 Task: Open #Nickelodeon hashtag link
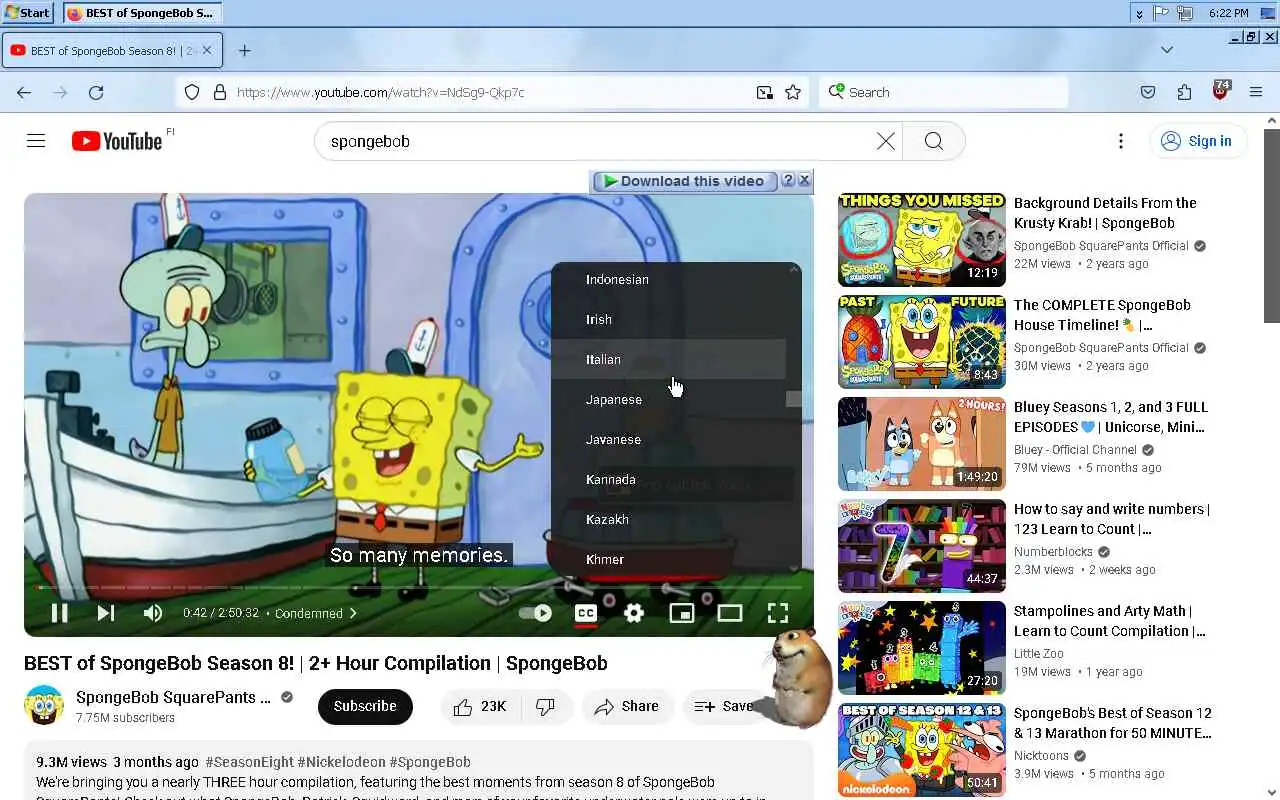click(341, 762)
